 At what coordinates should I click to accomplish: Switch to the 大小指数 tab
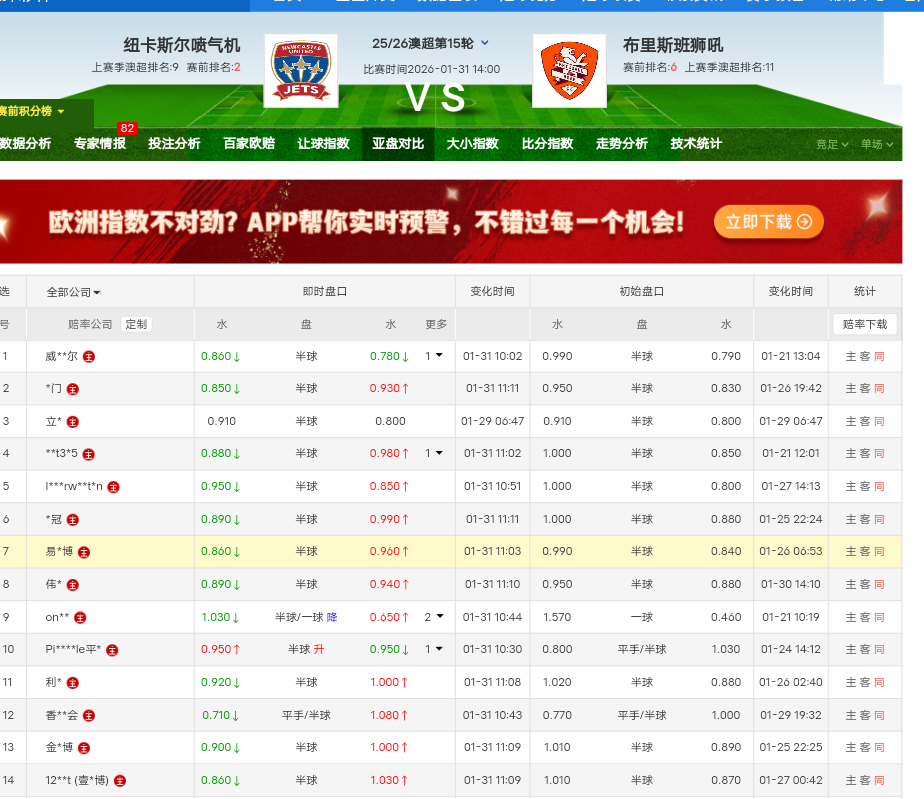[x=472, y=144]
